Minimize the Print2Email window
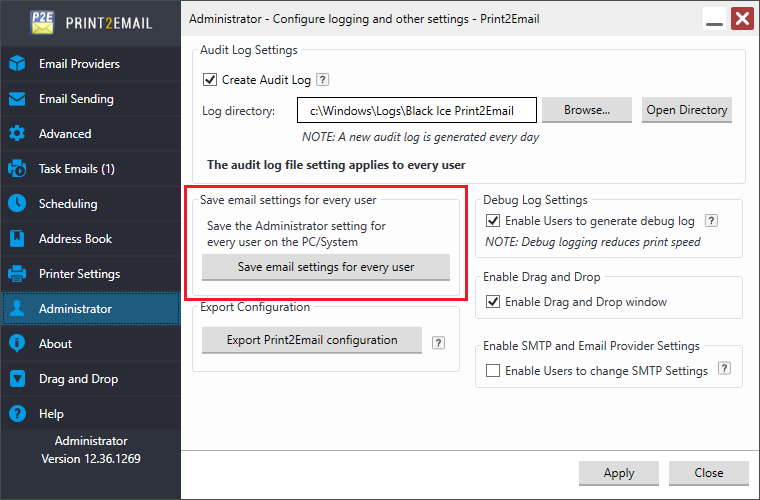 point(714,20)
